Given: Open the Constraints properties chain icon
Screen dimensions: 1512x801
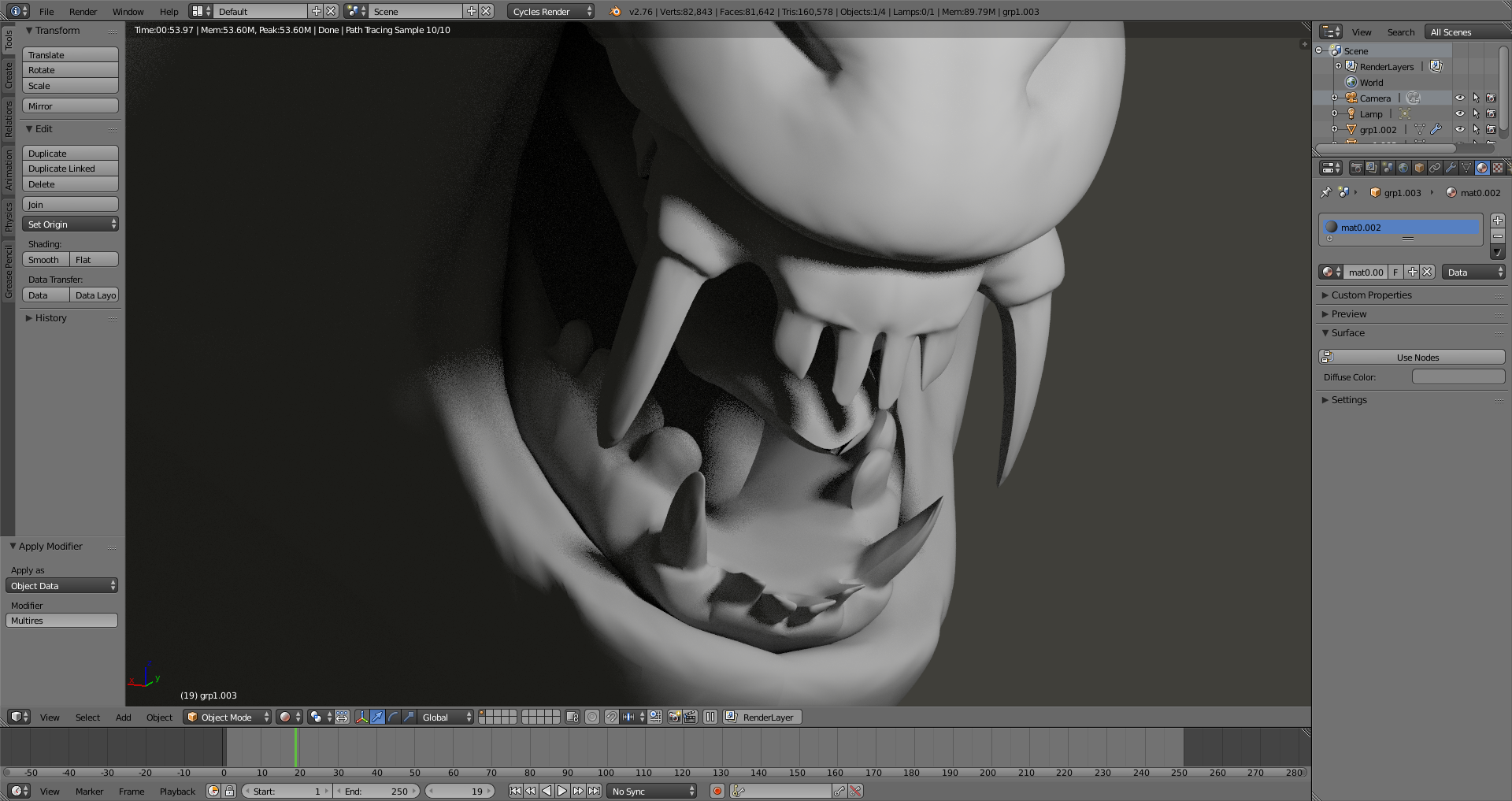Looking at the screenshot, I should point(1435,168).
